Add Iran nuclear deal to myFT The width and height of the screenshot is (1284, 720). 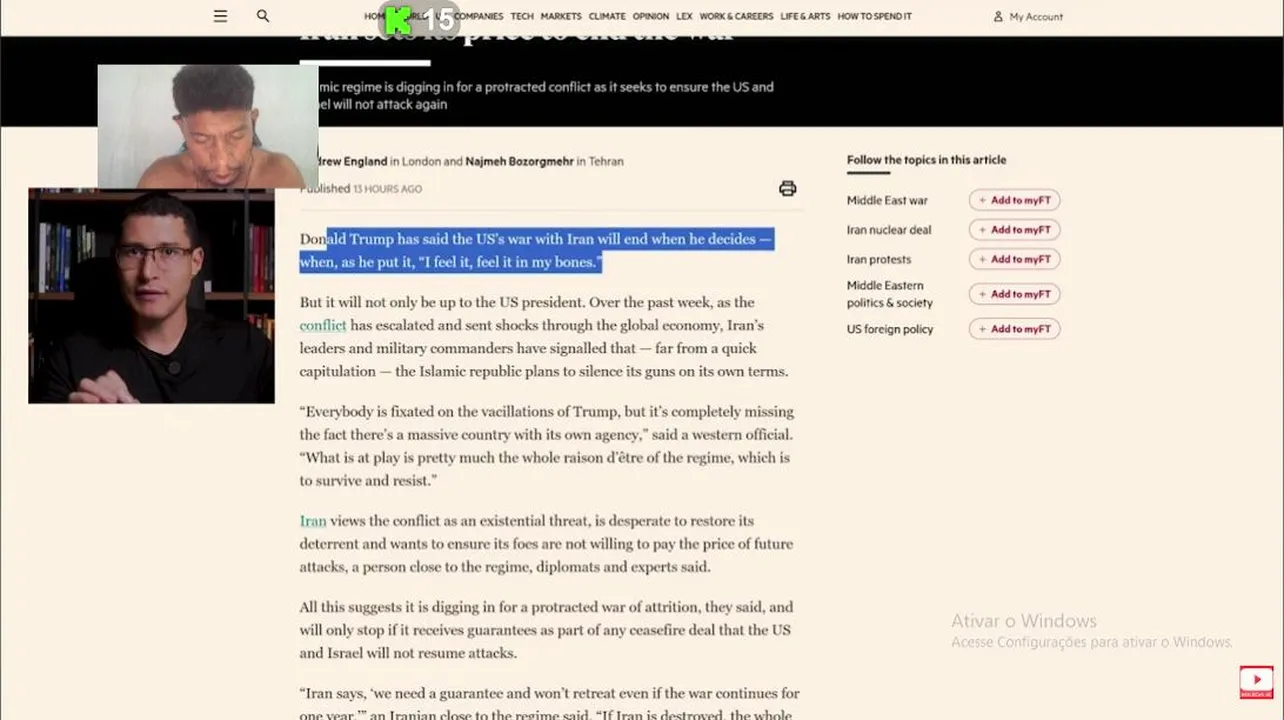[1014, 229]
